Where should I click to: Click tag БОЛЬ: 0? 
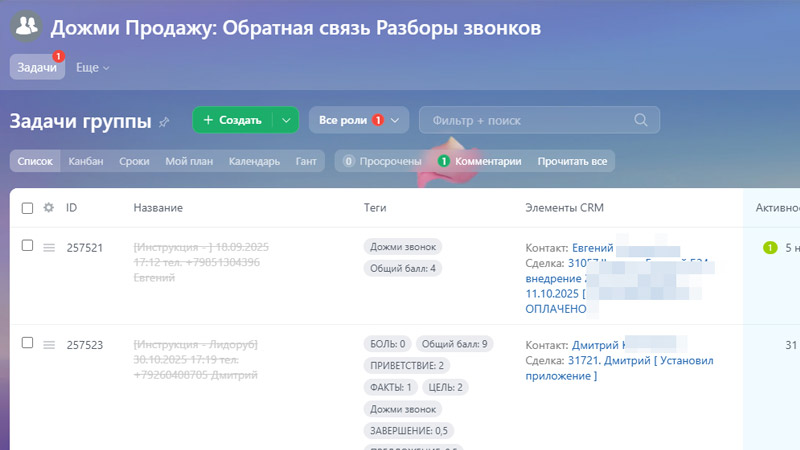(x=388, y=344)
